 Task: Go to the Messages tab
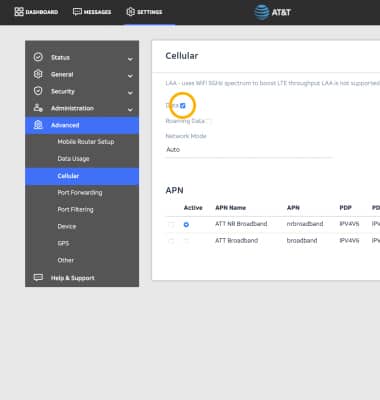tap(92, 12)
